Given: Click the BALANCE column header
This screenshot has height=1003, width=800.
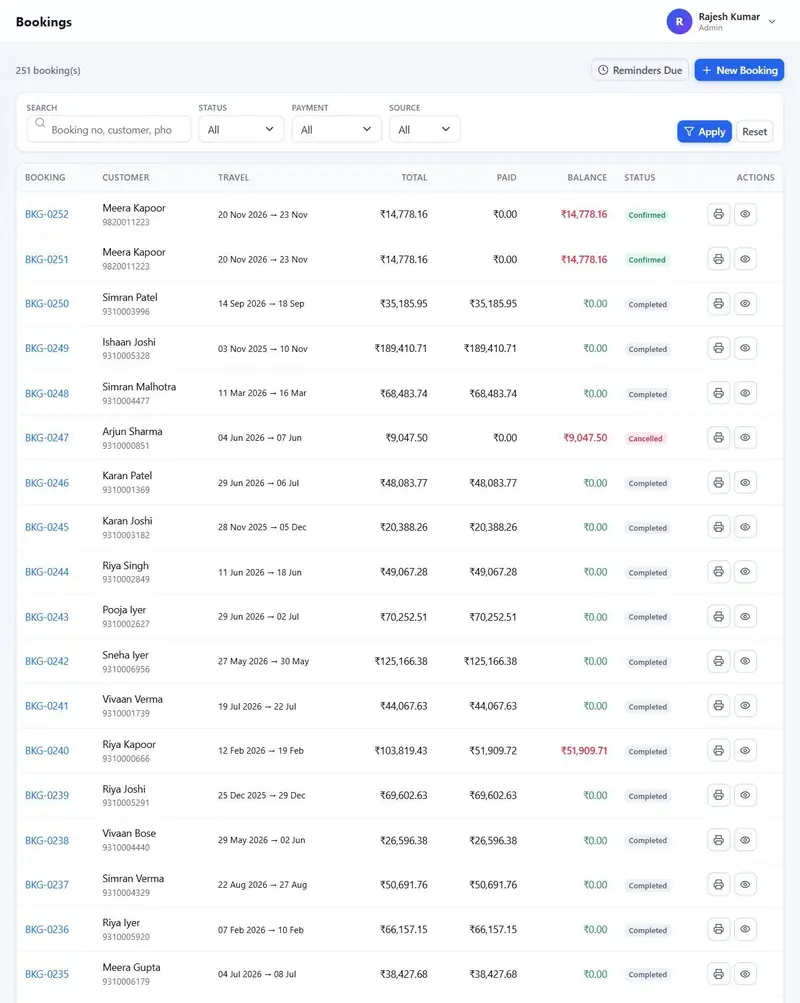Looking at the screenshot, I should [x=587, y=177].
